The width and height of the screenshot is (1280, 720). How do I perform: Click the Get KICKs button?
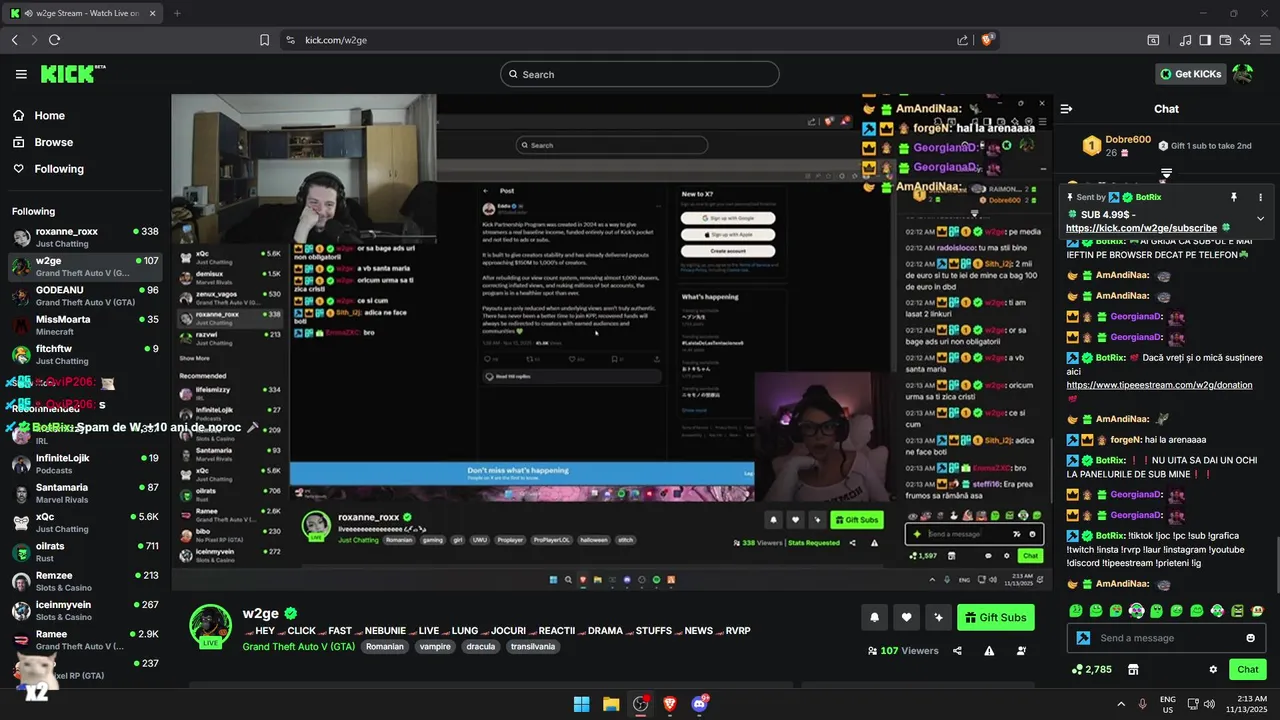pos(1190,74)
